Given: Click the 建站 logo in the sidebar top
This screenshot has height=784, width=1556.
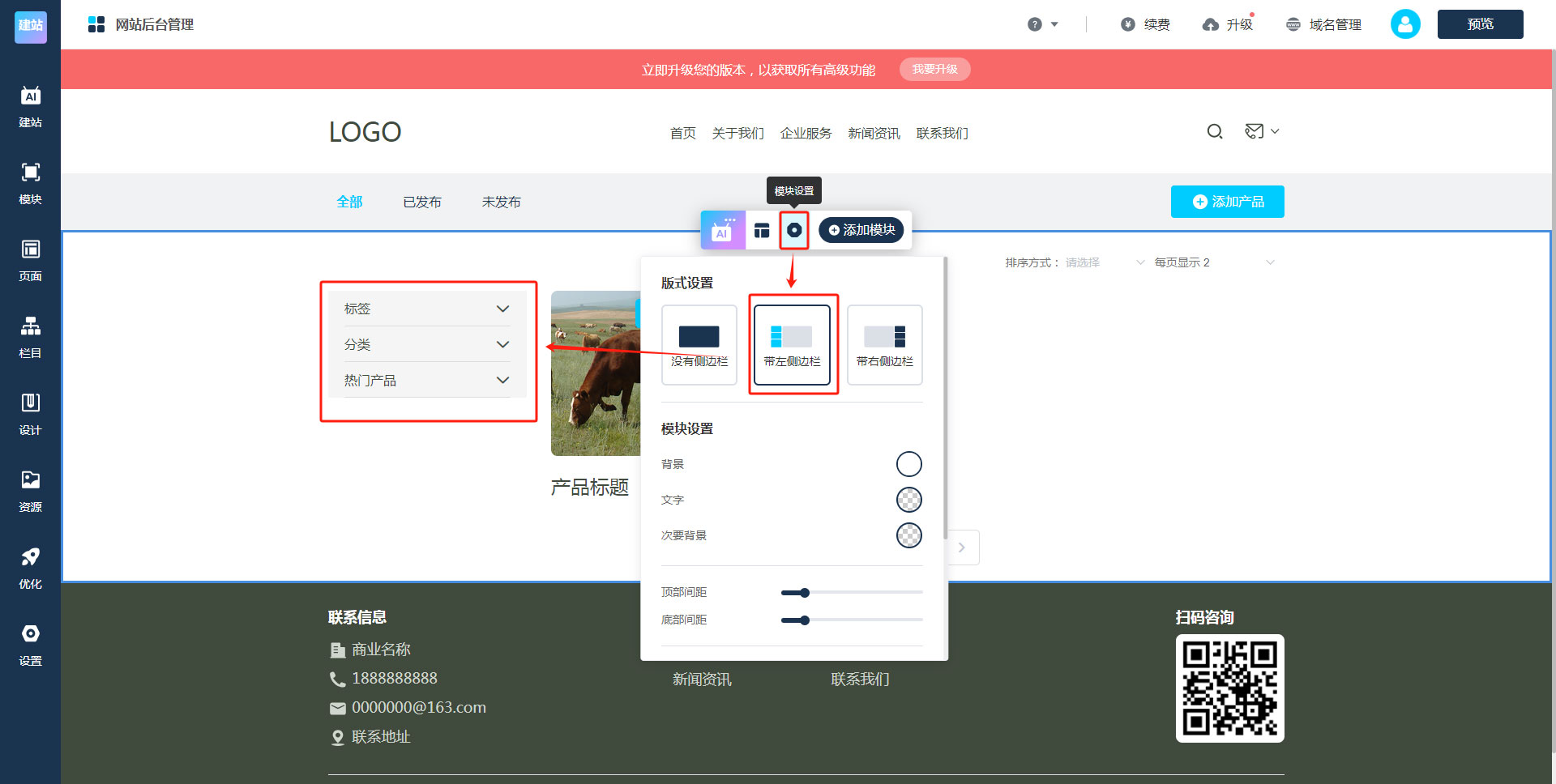Looking at the screenshot, I should (x=31, y=27).
